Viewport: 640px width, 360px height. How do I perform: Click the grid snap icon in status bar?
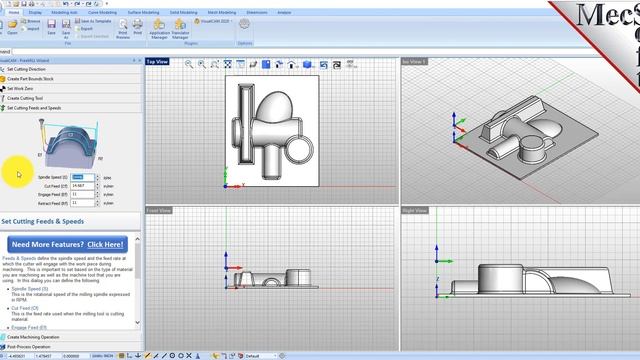[121, 356]
